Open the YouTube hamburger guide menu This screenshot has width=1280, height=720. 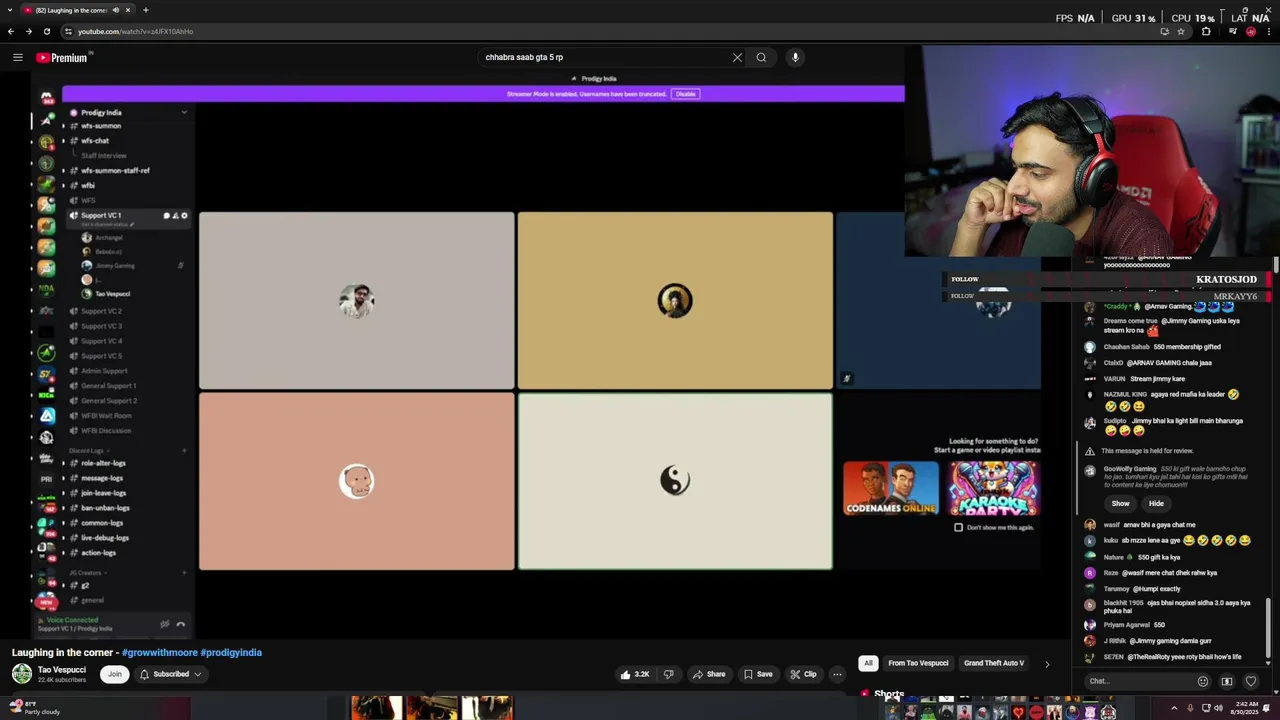click(17, 57)
